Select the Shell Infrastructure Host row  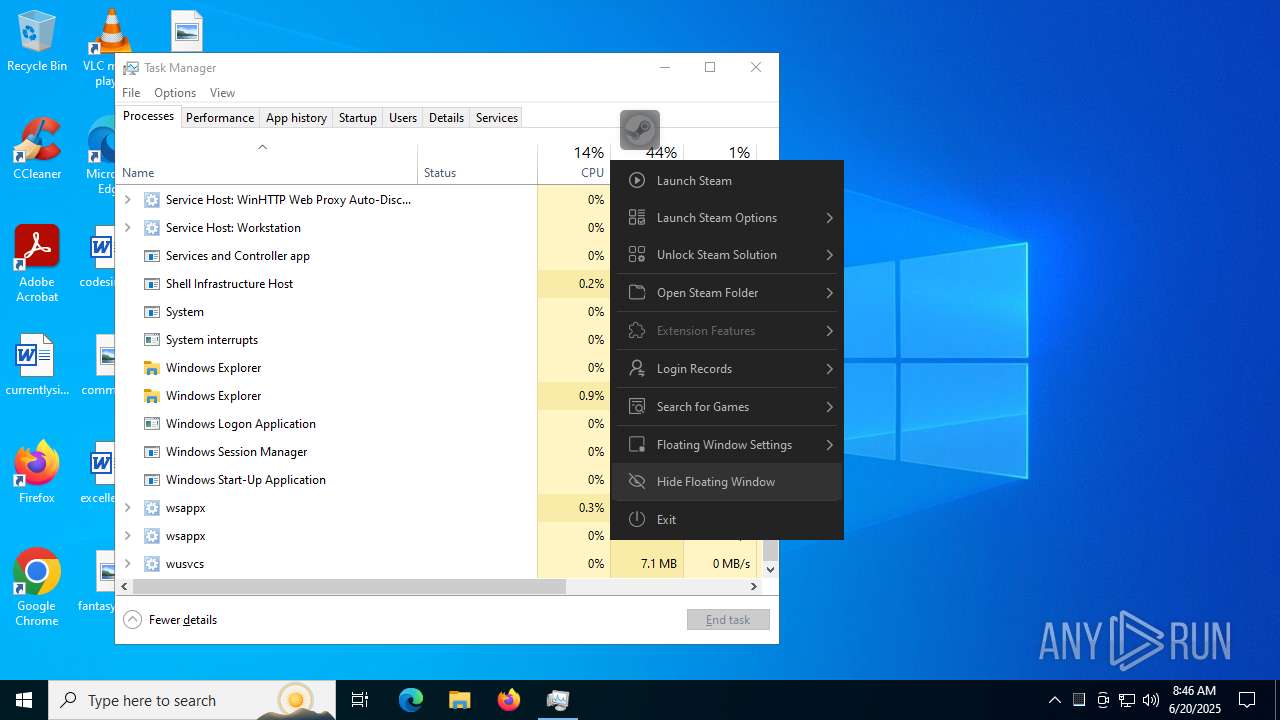(x=363, y=283)
